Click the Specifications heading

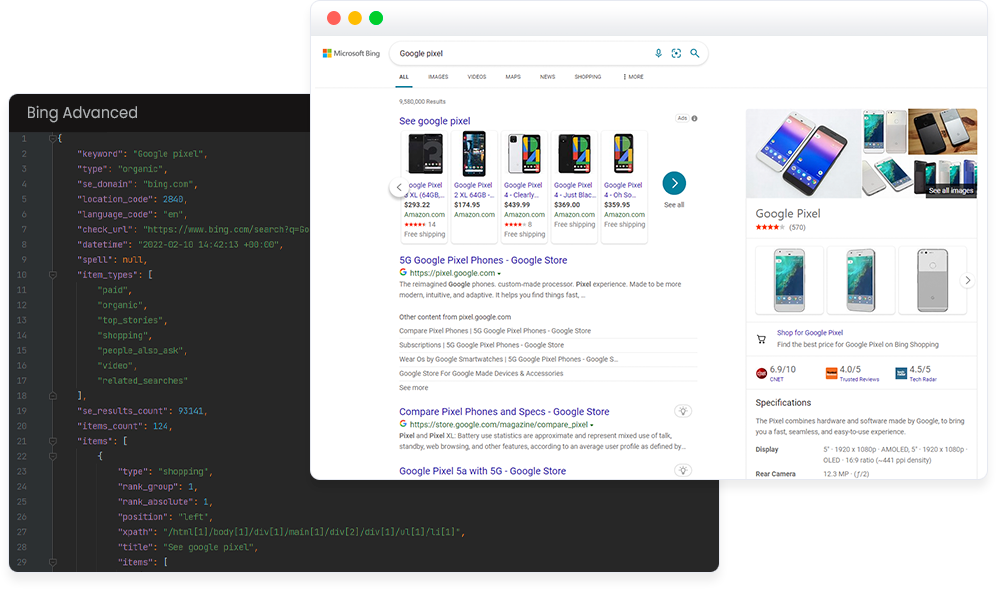pos(783,403)
